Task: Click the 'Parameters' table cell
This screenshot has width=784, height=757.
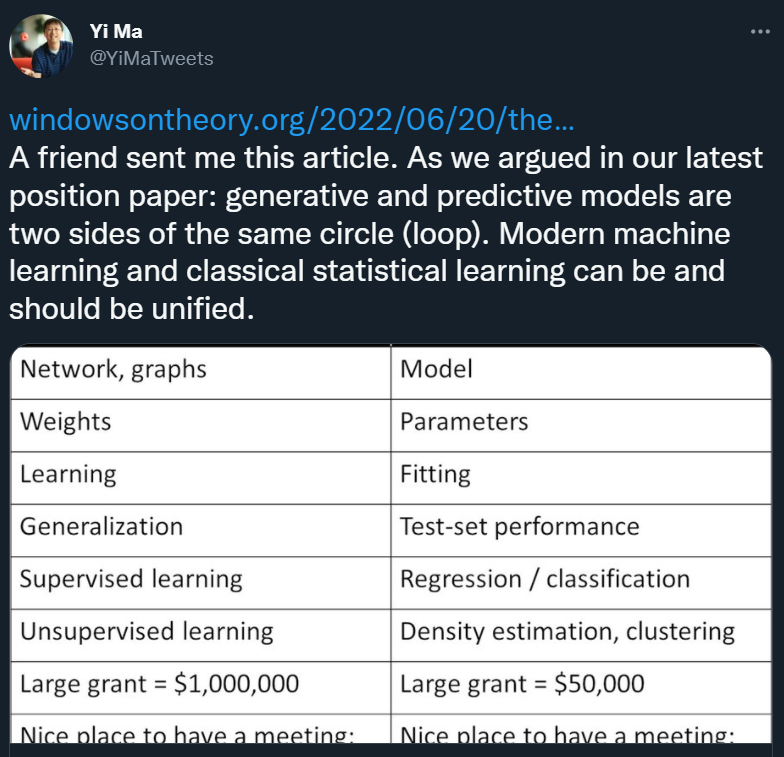Action: point(581,426)
